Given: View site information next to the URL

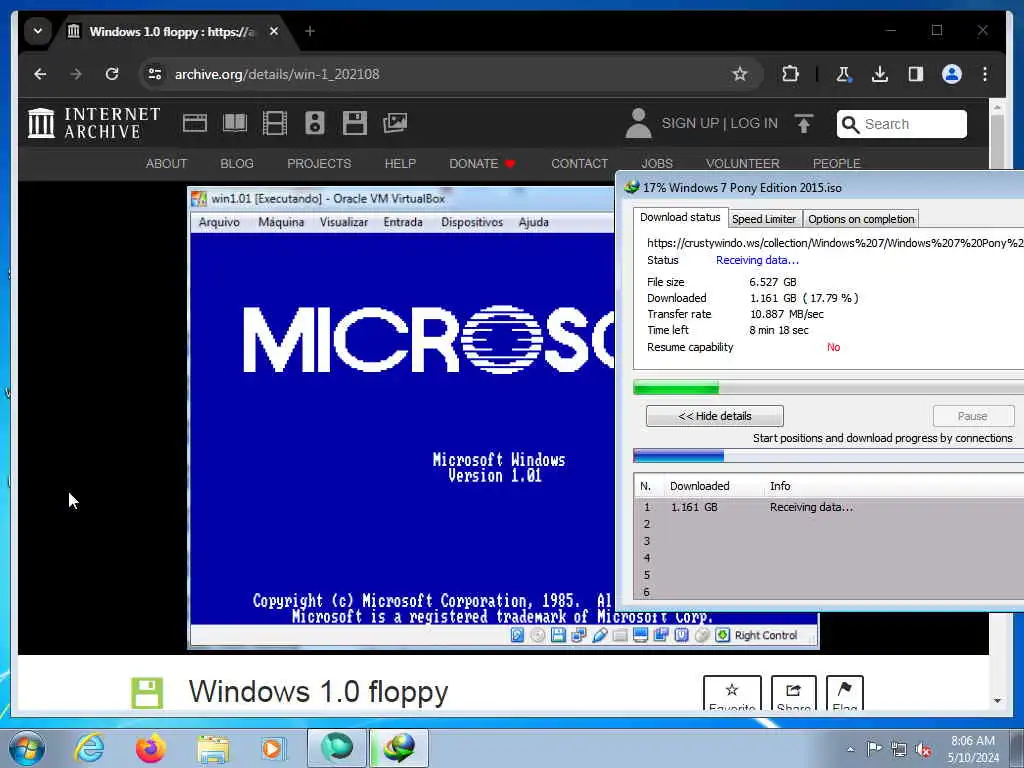Looking at the screenshot, I should pyautogui.click(x=155, y=74).
